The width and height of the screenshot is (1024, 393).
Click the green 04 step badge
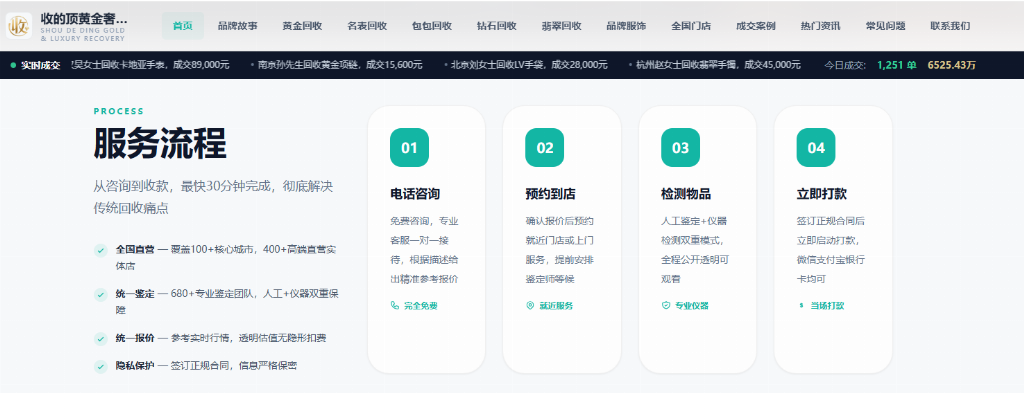pyautogui.click(x=816, y=148)
